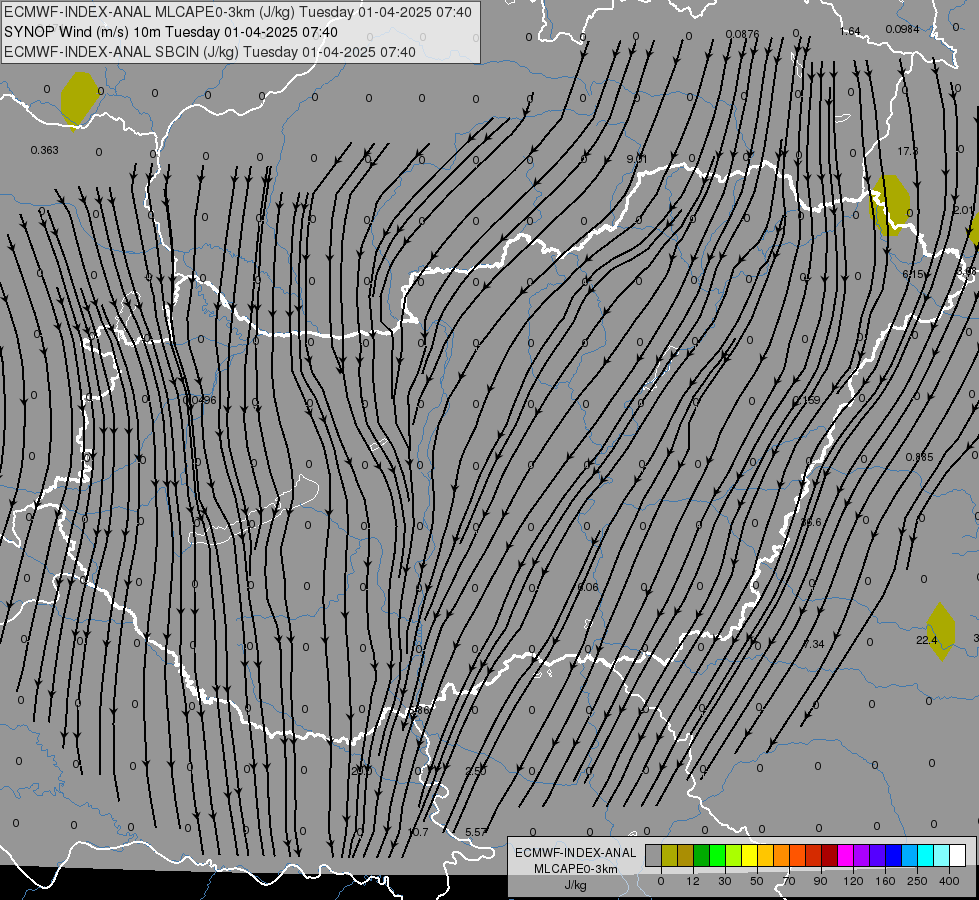The image size is (979, 900).
Task: Click the map value 0.363
Action: [44, 150]
